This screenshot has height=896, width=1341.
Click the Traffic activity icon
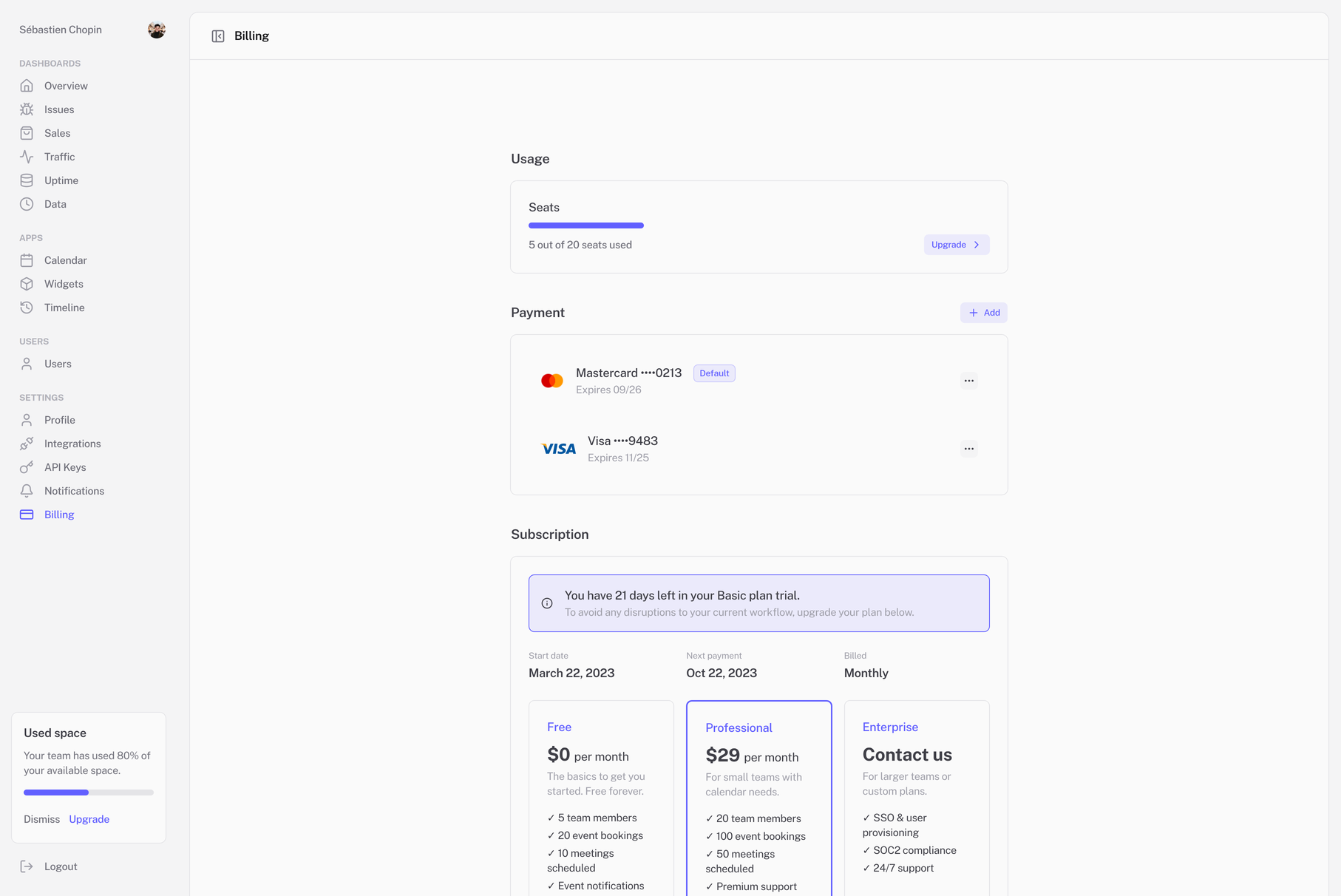click(x=27, y=157)
